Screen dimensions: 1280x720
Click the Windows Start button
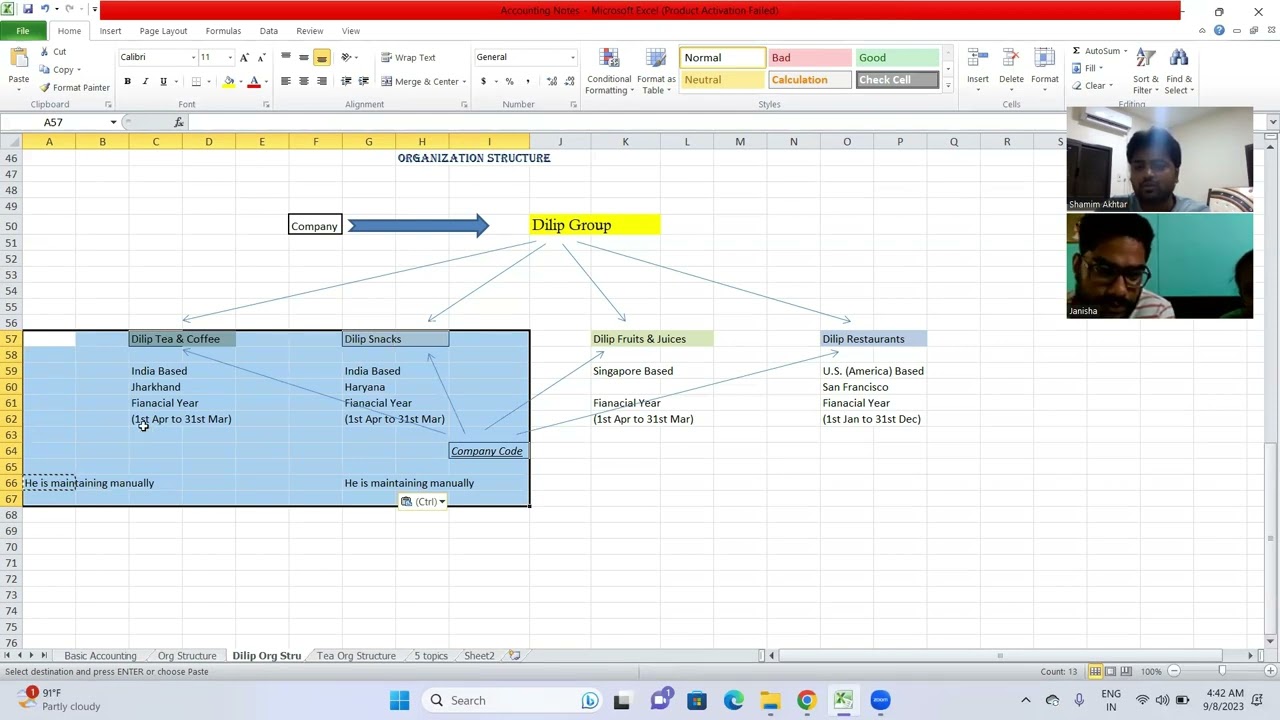[399, 700]
